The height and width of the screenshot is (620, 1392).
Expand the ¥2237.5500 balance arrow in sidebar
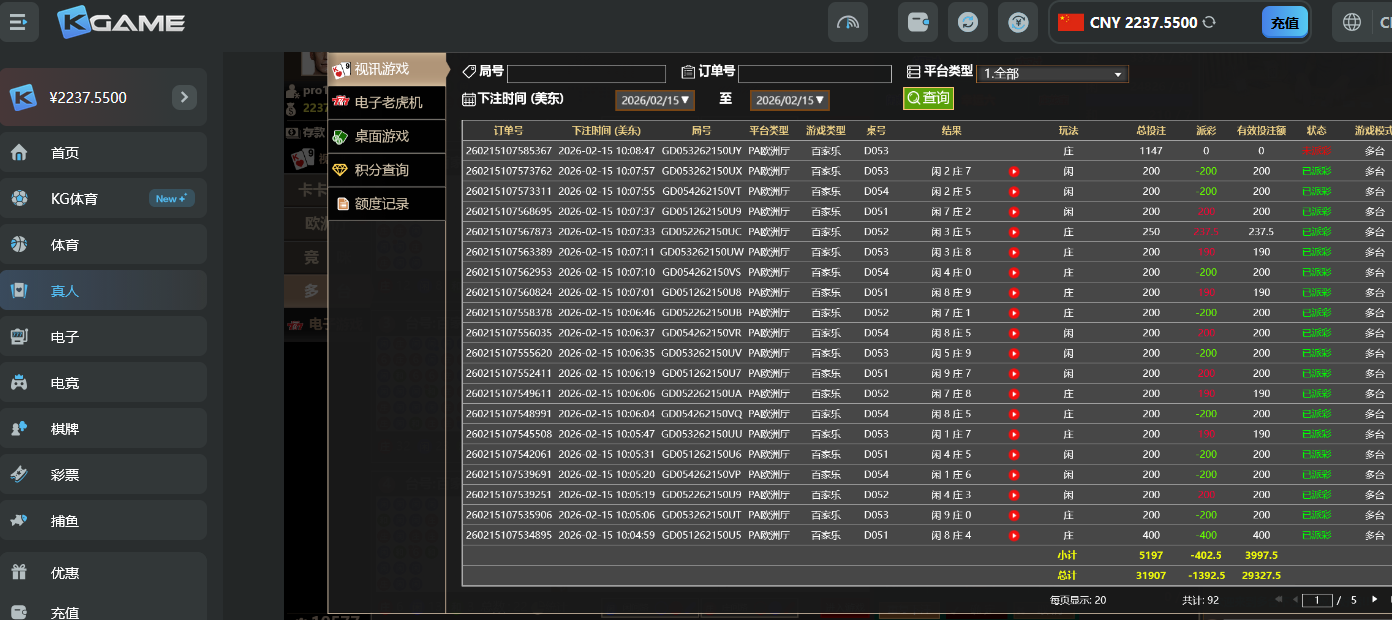pyautogui.click(x=184, y=97)
